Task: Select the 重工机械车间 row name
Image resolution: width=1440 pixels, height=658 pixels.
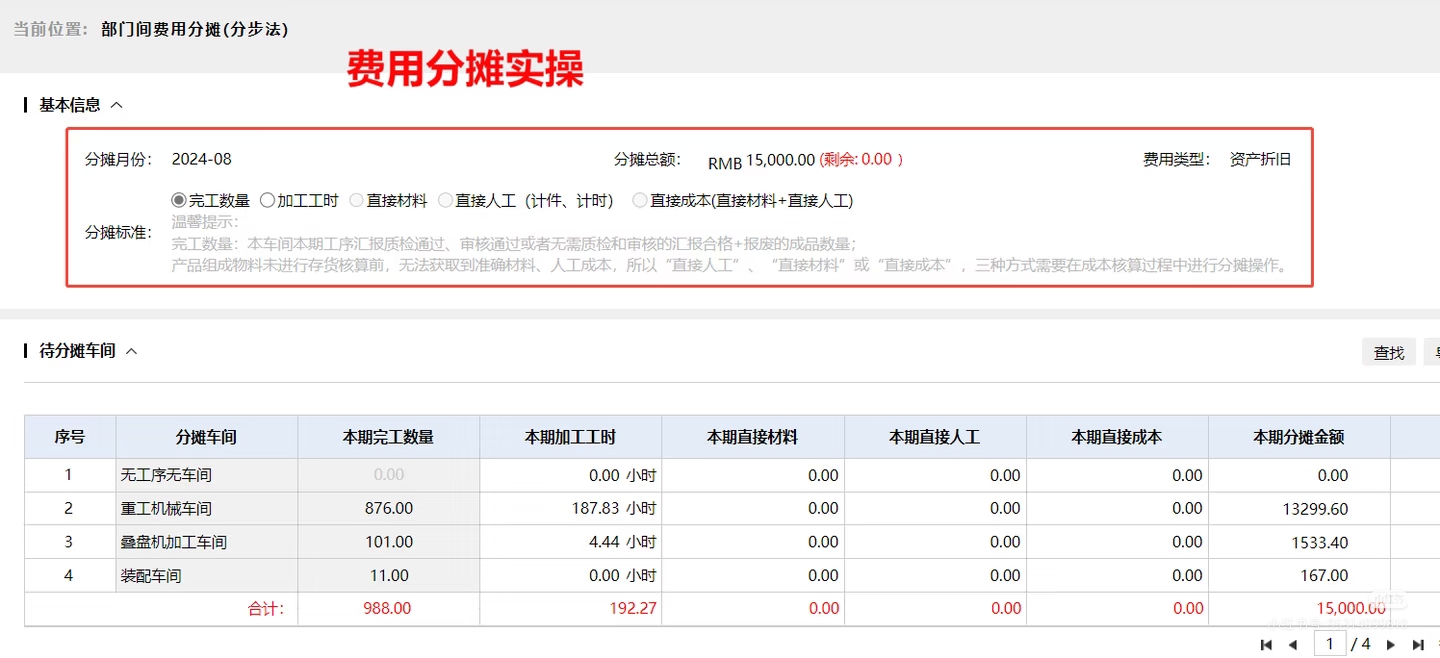Action: [x=166, y=509]
